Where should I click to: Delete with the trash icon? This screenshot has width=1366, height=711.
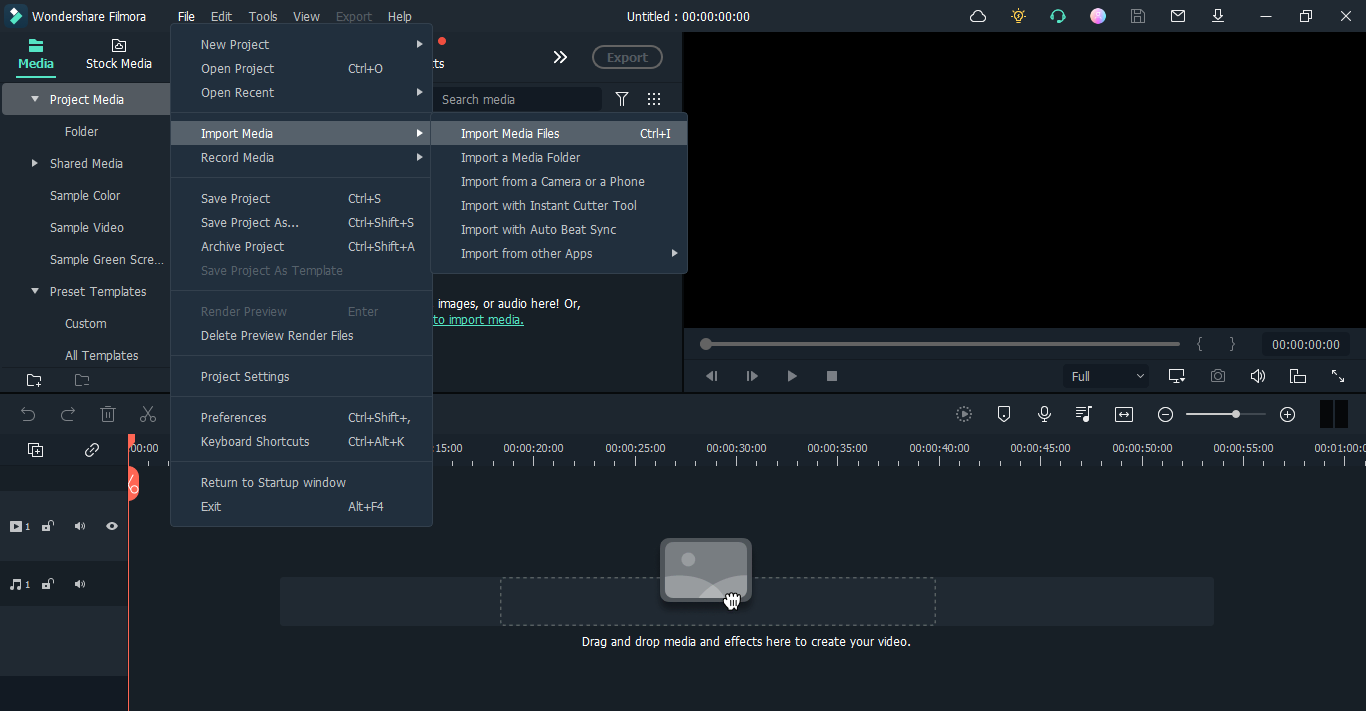tap(108, 414)
